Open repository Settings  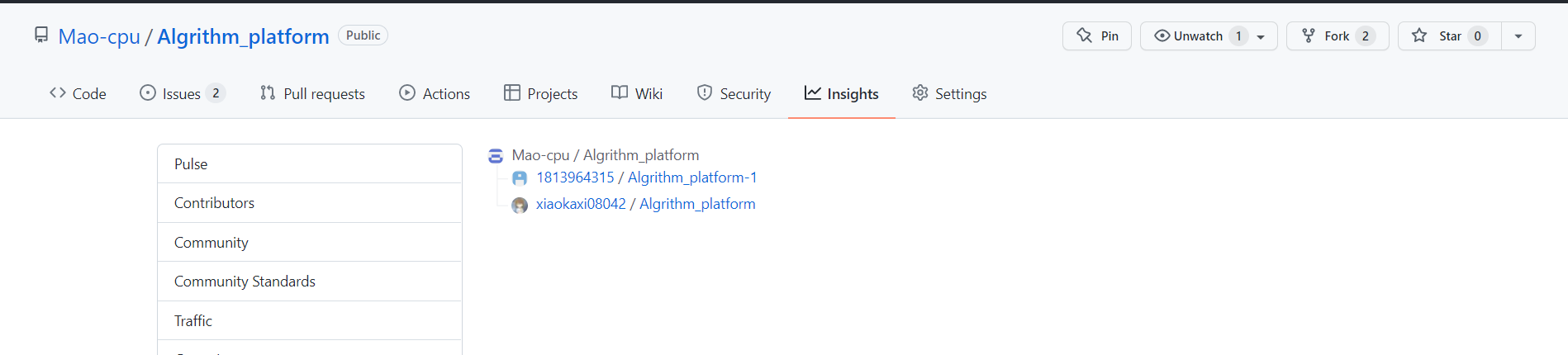pyautogui.click(x=949, y=93)
